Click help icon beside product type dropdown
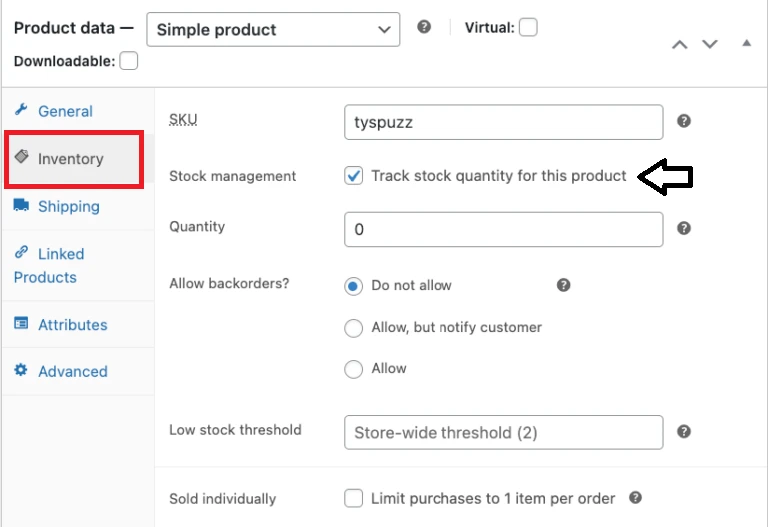Screen dimensions: 768x527 (x=424, y=27)
